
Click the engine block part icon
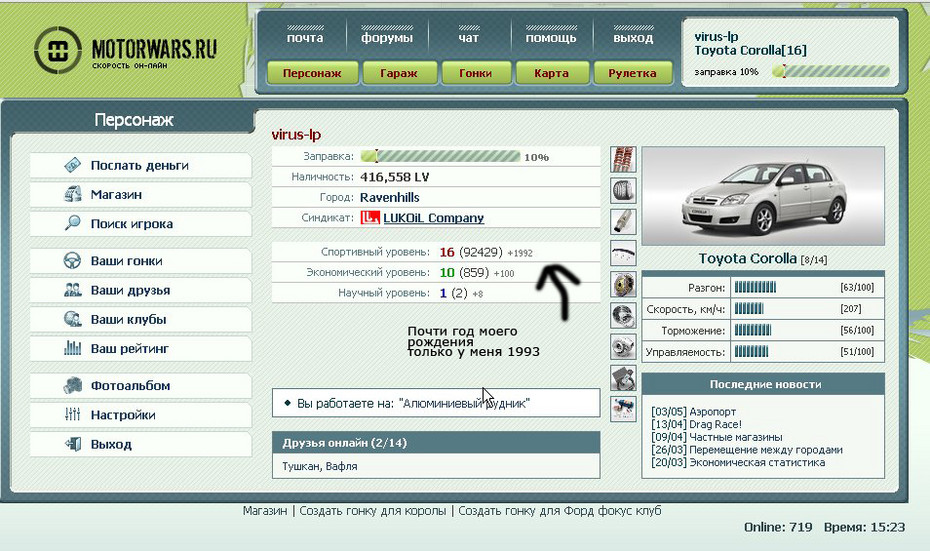623,377
